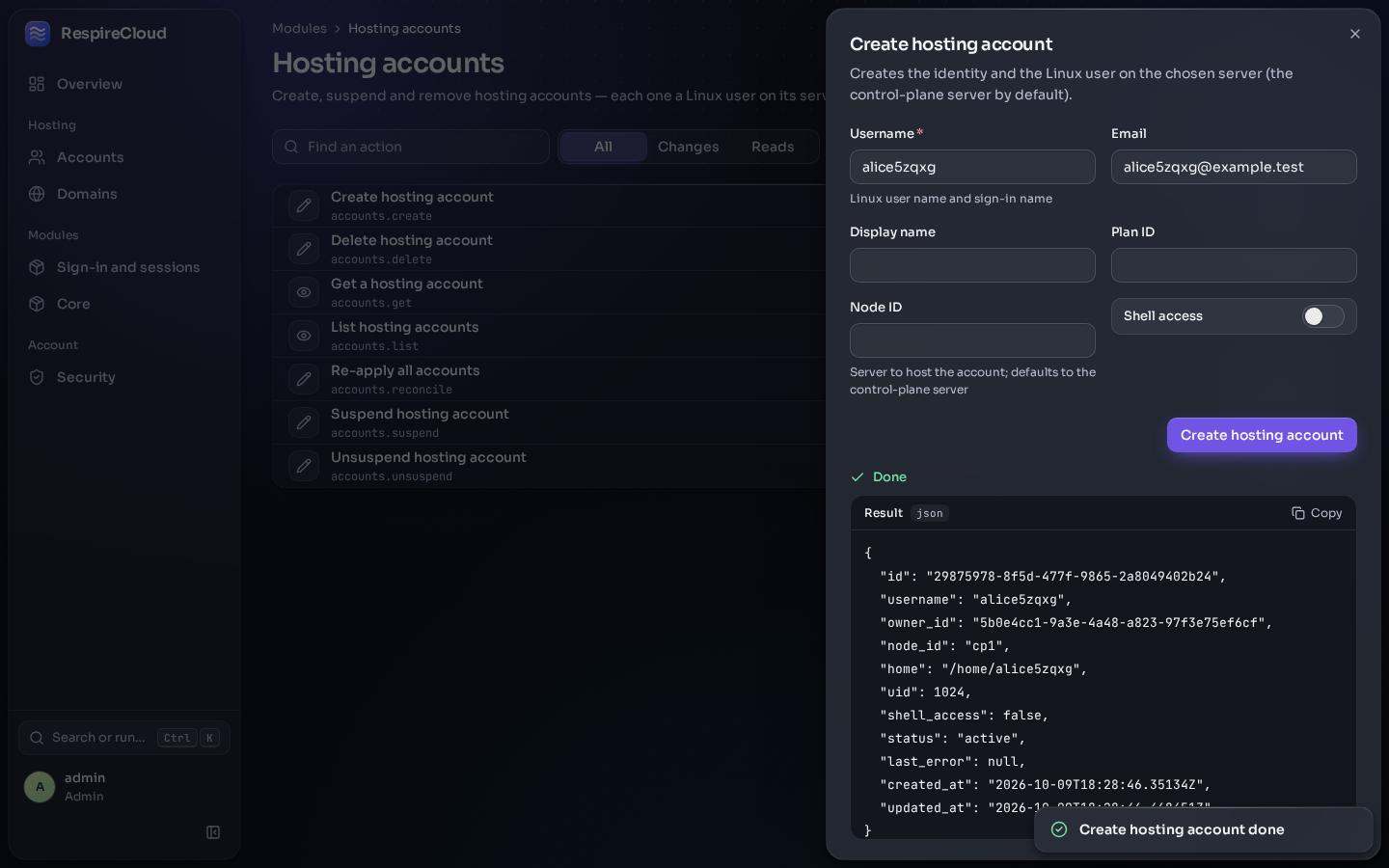Open the Search or run command box
The width and height of the screenshot is (1389, 868).
[124, 738]
